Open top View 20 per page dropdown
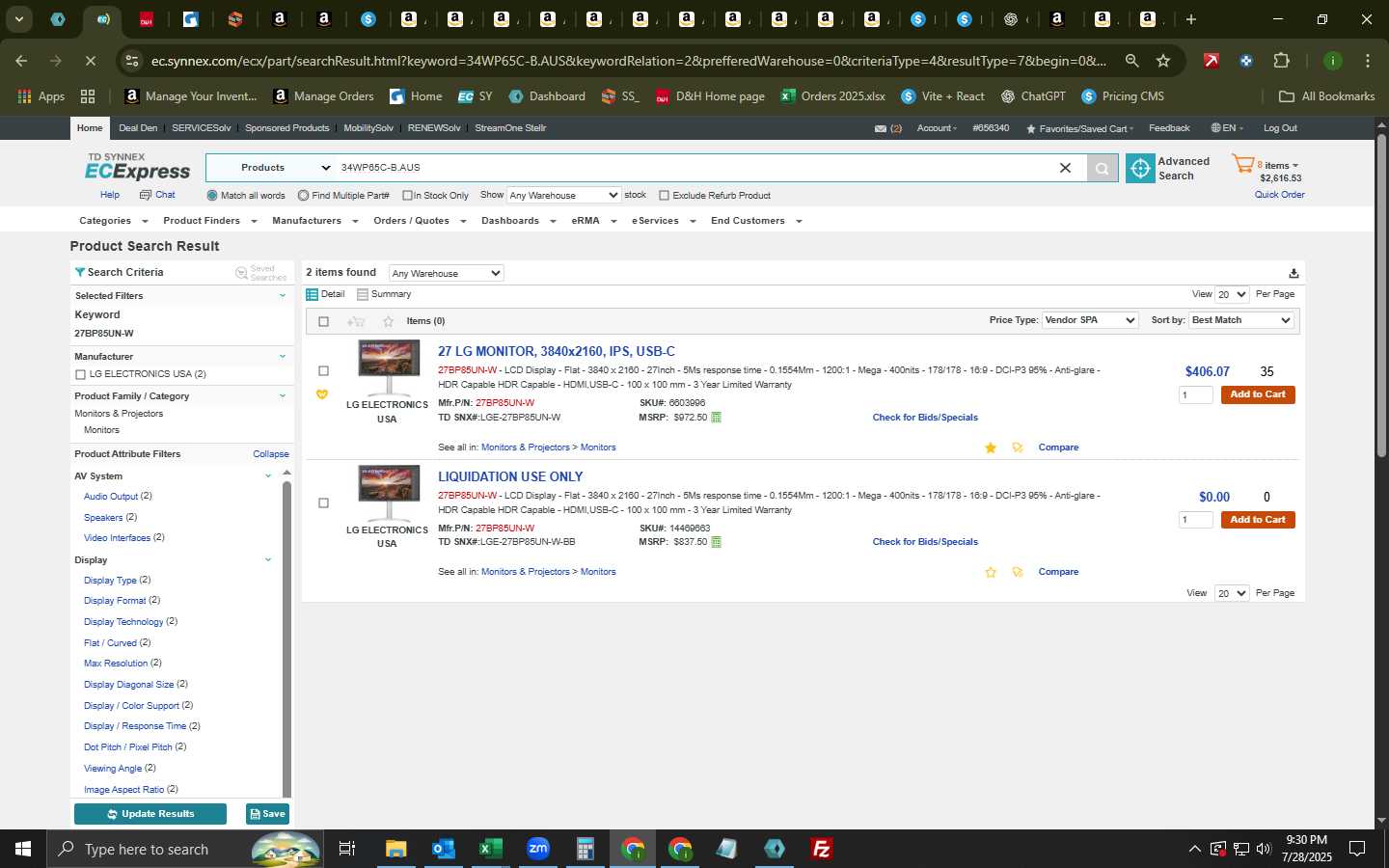 [1232, 294]
